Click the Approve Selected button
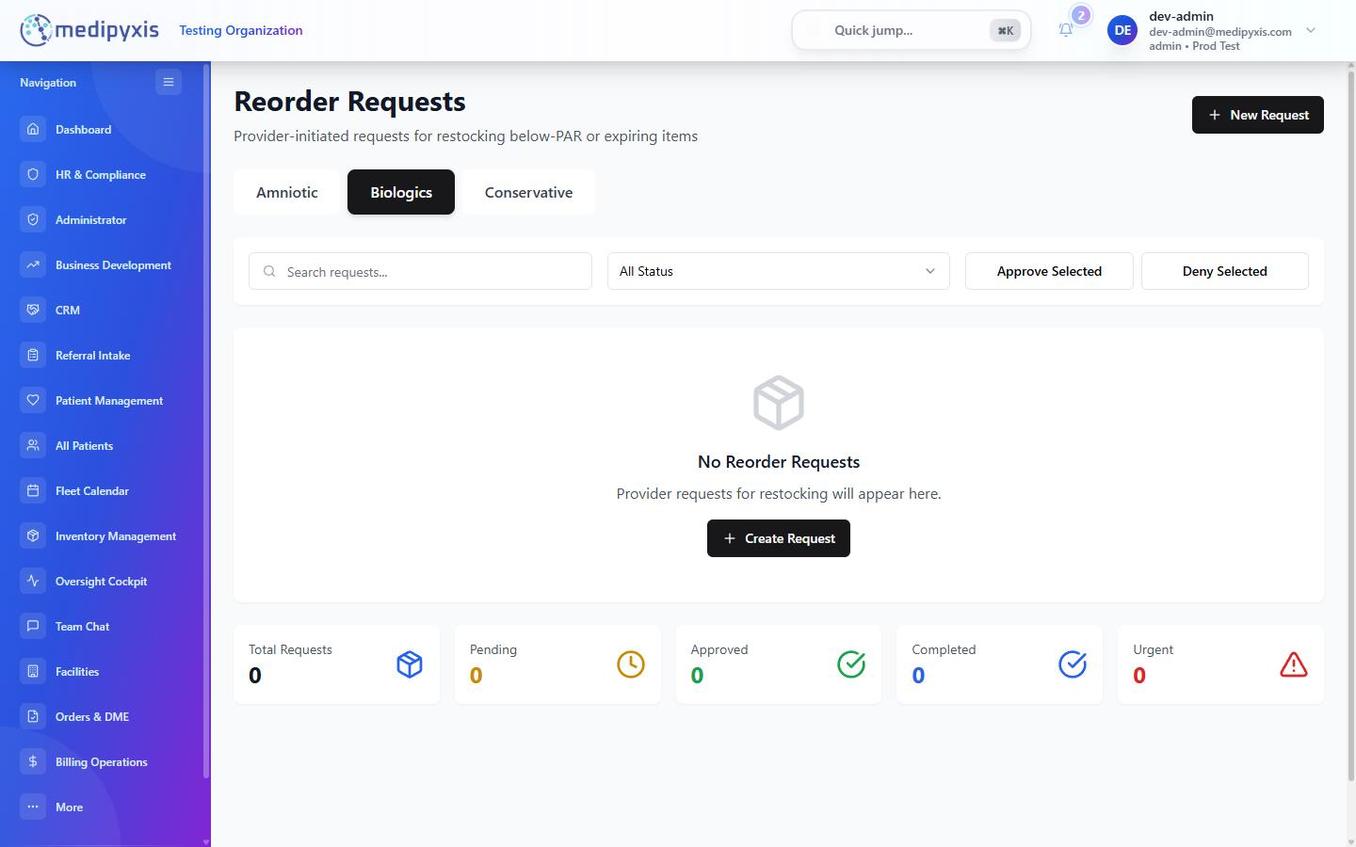This screenshot has height=847, width=1356. click(x=1049, y=271)
